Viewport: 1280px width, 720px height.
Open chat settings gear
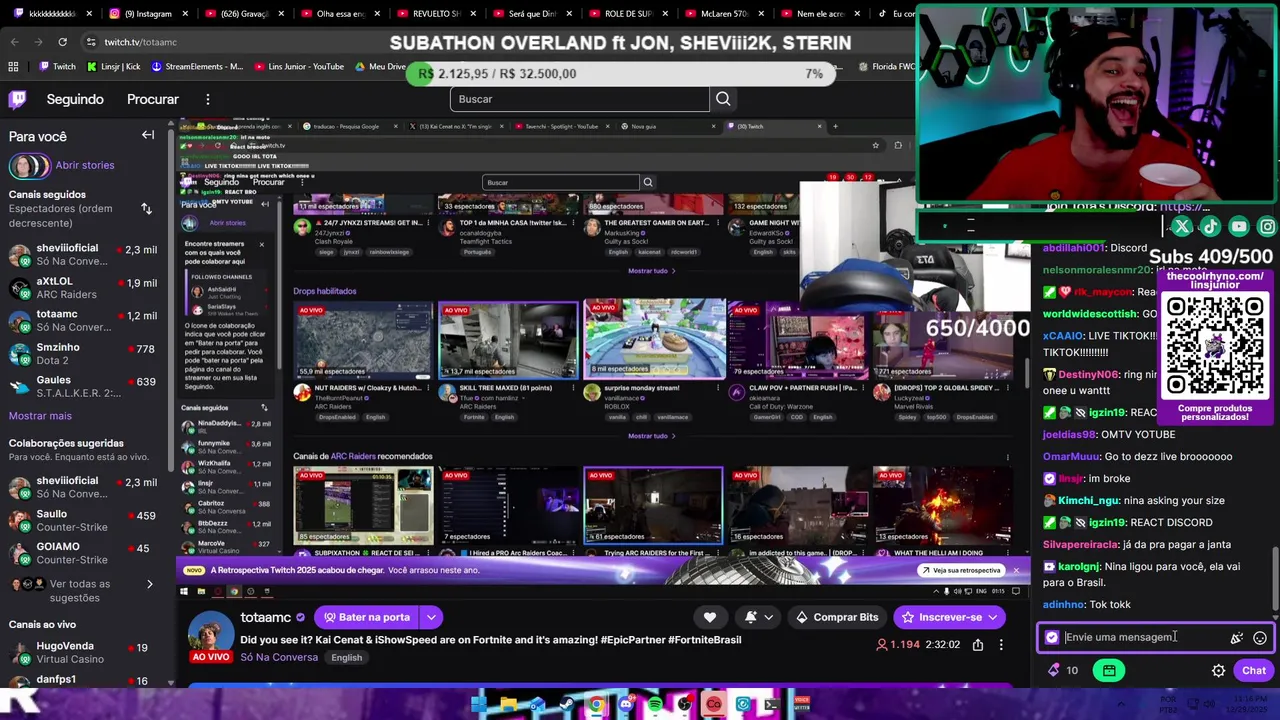click(x=1218, y=671)
